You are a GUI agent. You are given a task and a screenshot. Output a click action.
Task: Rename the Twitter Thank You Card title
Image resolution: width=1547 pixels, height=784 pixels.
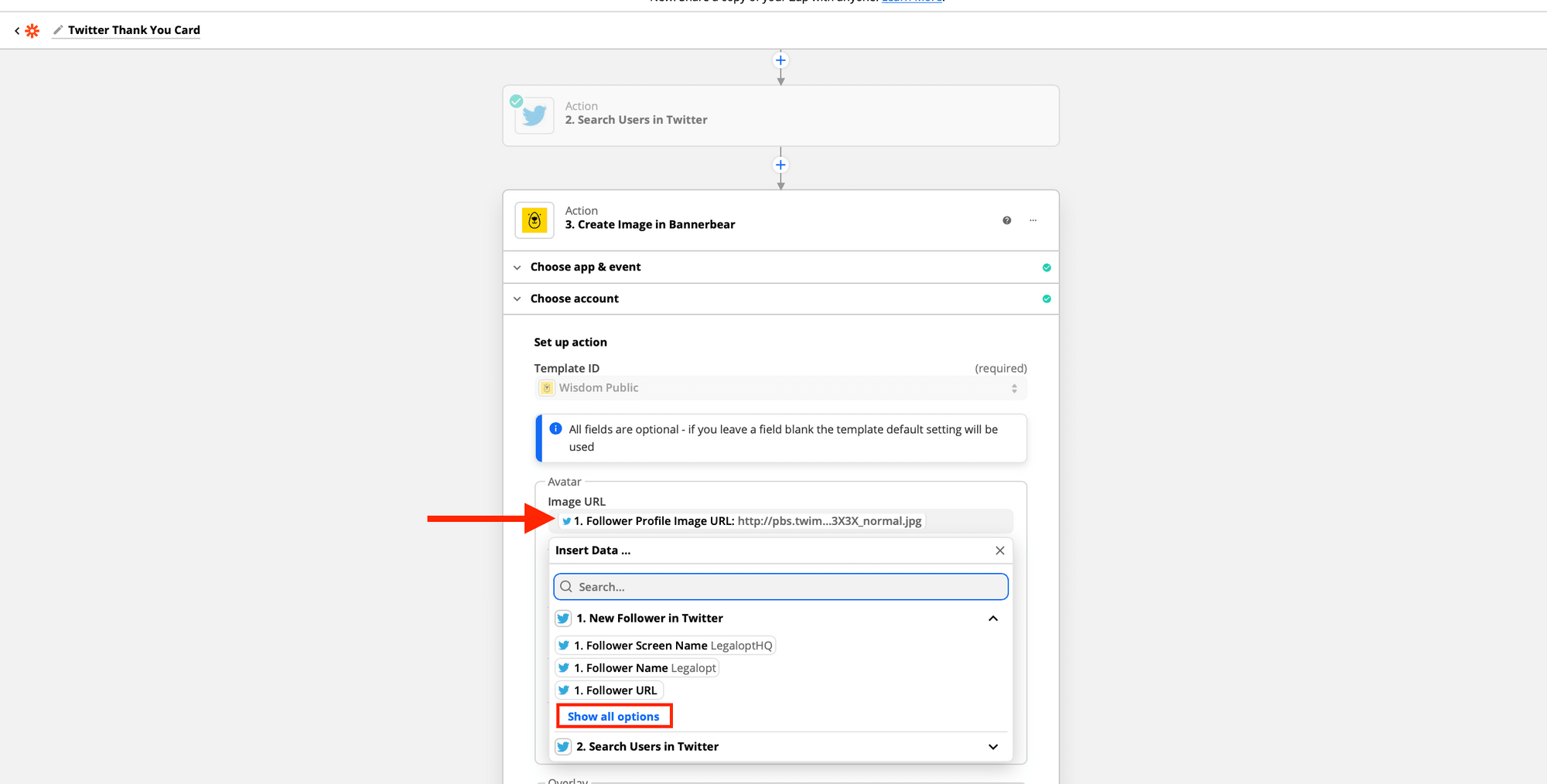tap(134, 30)
